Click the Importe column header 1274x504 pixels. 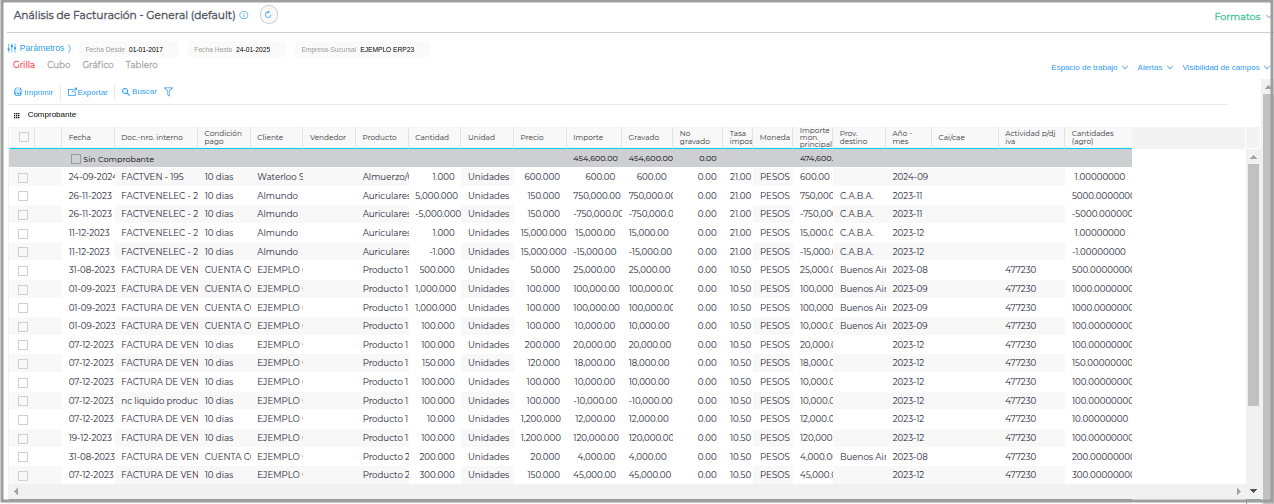(x=587, y=137)
